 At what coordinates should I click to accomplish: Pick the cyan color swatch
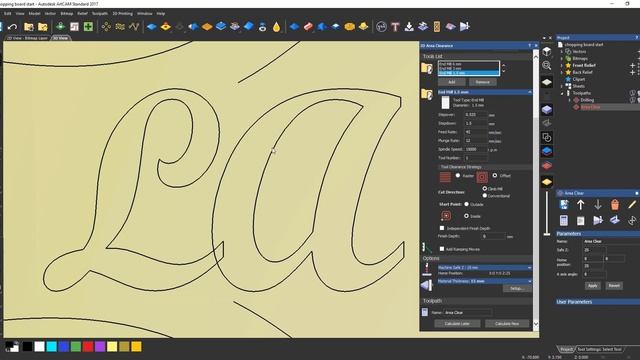coord(51,347)
